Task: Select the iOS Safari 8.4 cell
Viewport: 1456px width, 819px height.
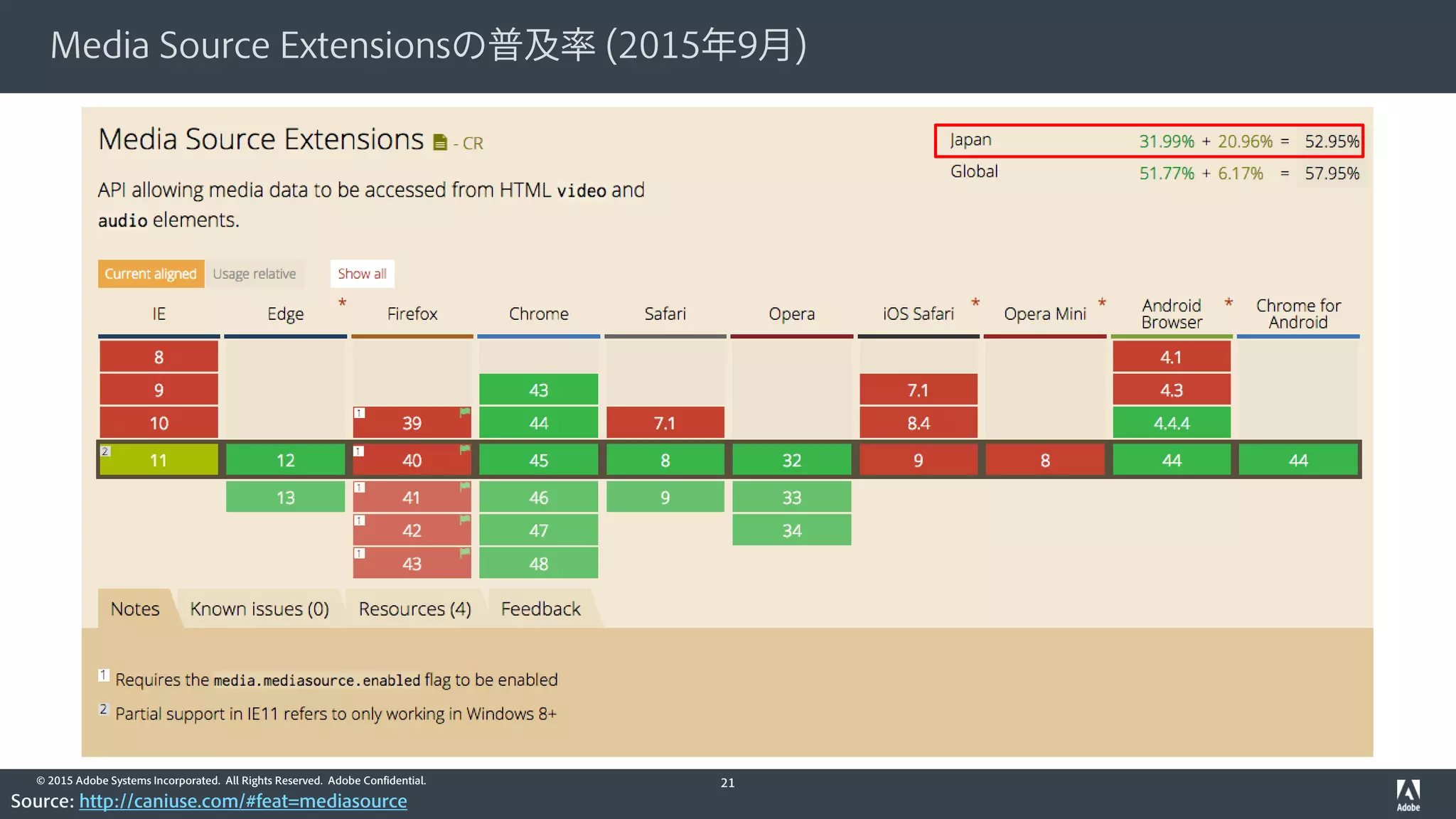Action: pyautogui.click(x=918, y=423)
